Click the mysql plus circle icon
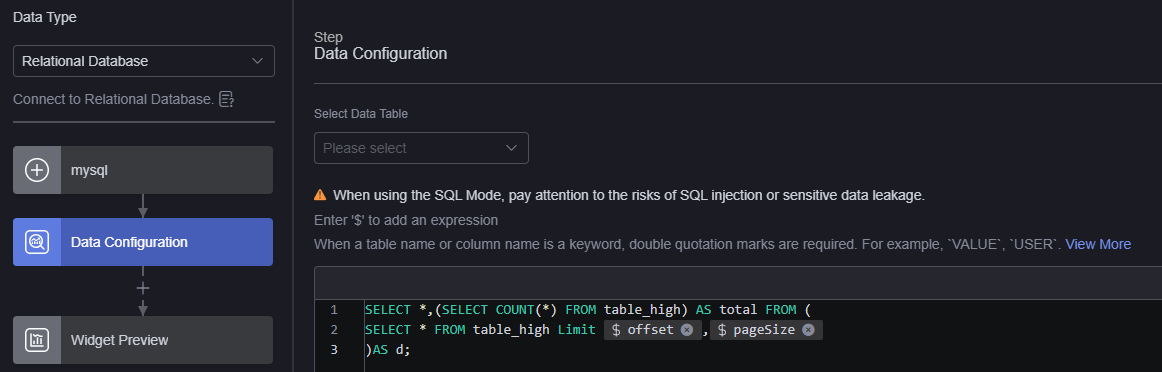The width and height of the screenshot is (1162, 372). 37,170
